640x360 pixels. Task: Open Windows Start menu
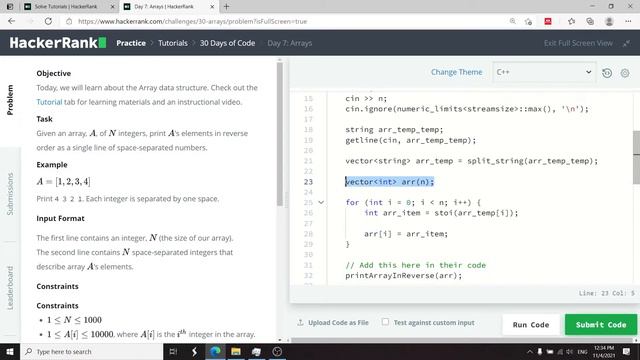click(x=10, y=351)
